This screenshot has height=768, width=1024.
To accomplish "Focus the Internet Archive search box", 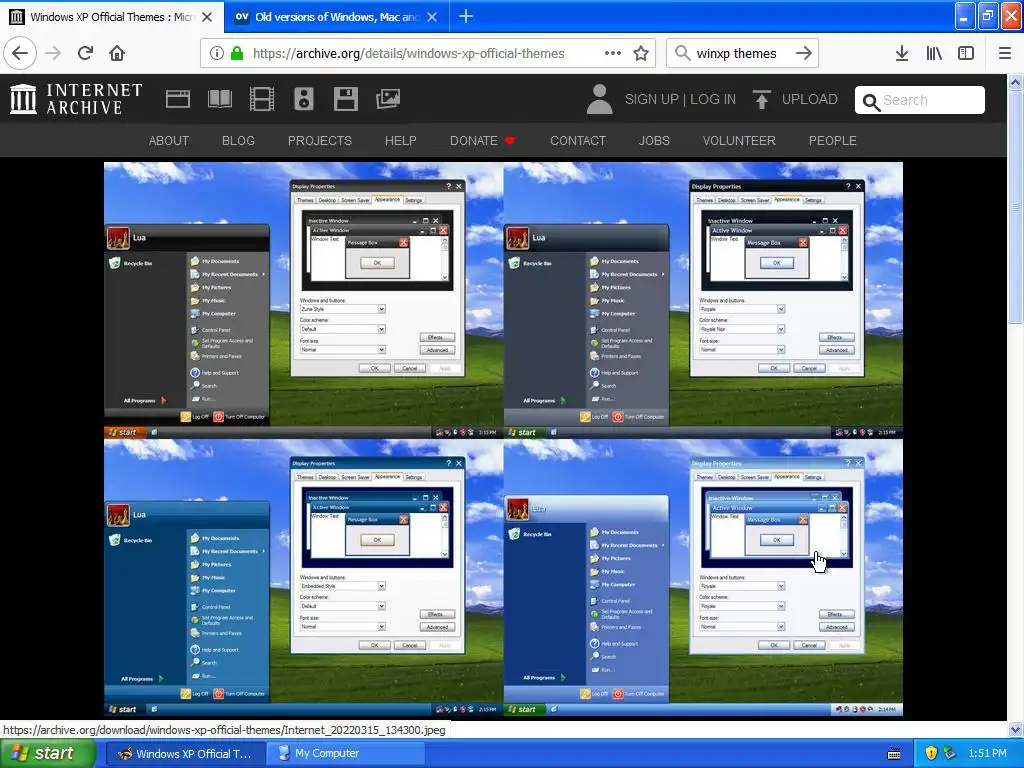I will tap(920, 100).
